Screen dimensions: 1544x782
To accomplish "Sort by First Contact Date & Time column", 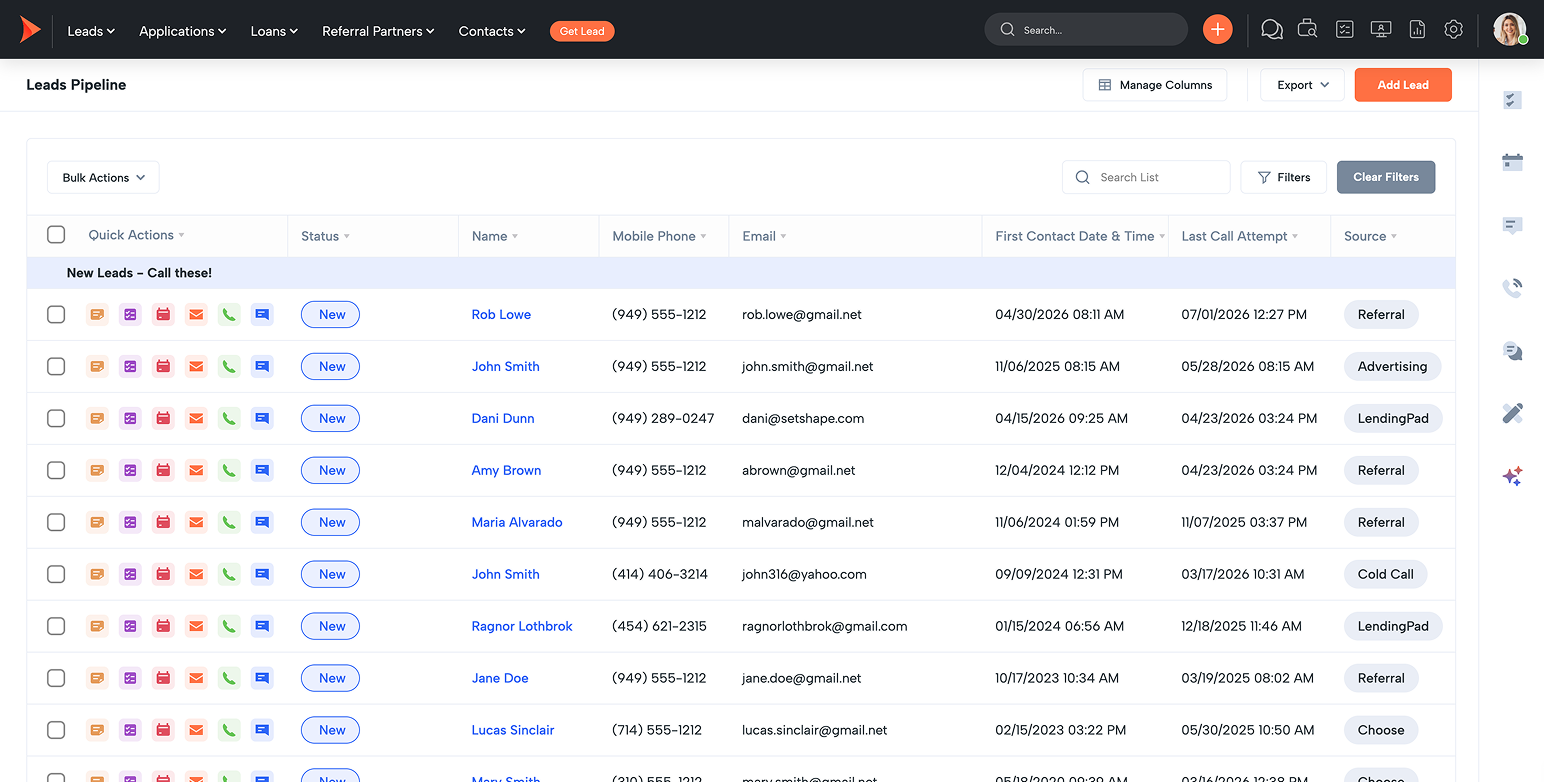I will coord(1080,236).
